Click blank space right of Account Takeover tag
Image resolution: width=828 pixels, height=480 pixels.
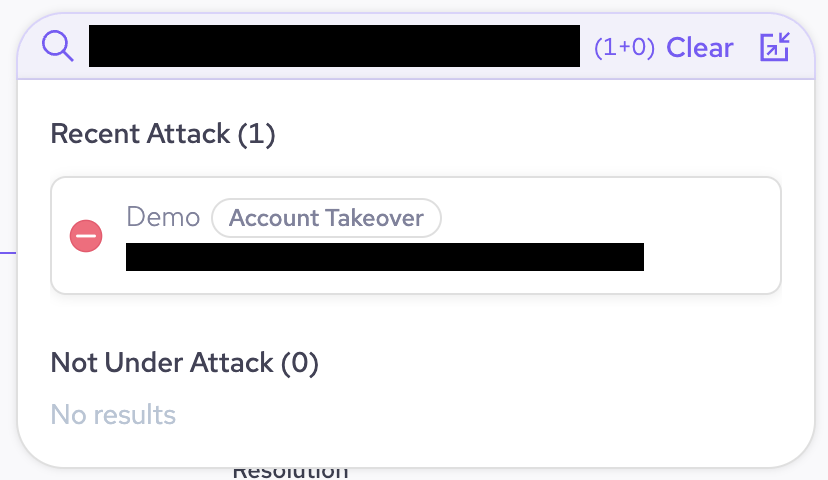[600, 217]
